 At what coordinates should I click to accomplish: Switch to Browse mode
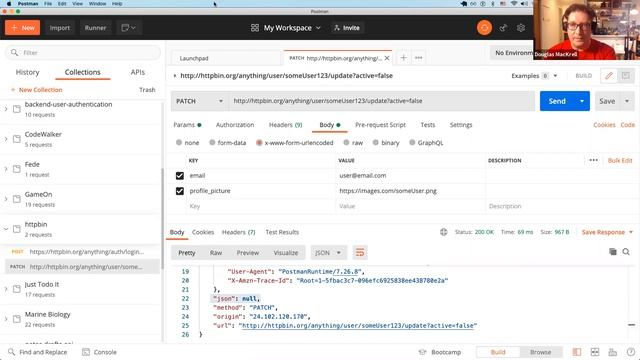click(540, 352)
